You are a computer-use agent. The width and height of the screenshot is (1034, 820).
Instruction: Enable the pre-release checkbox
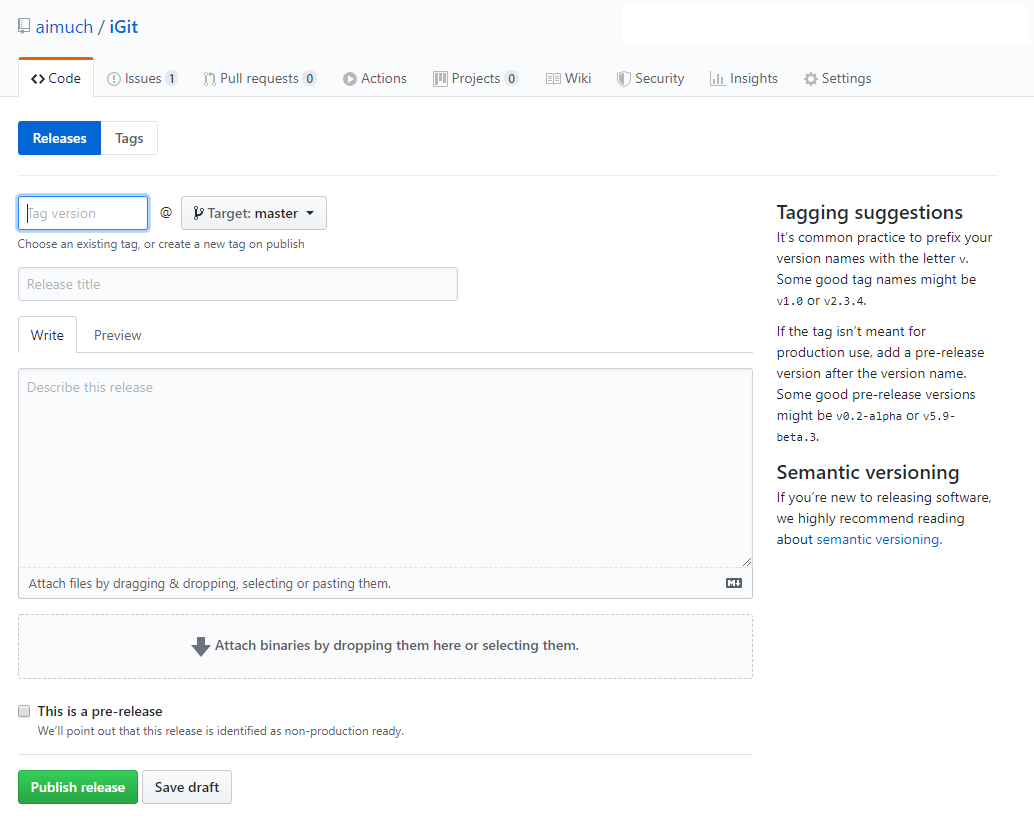[x=24, y=711]
